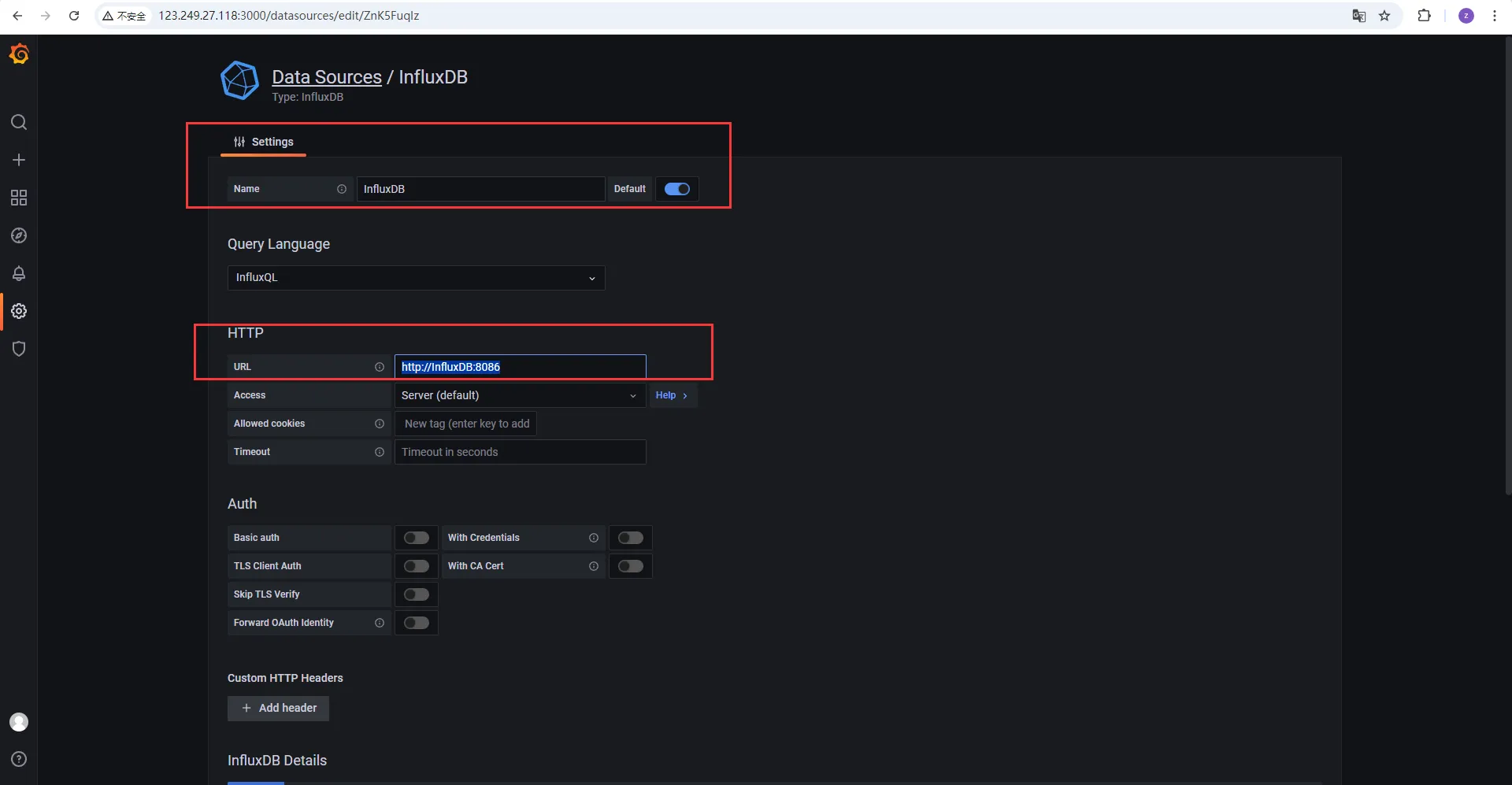Click the page vertical scrollbar
The image size is (1512, 785).
1507,268
